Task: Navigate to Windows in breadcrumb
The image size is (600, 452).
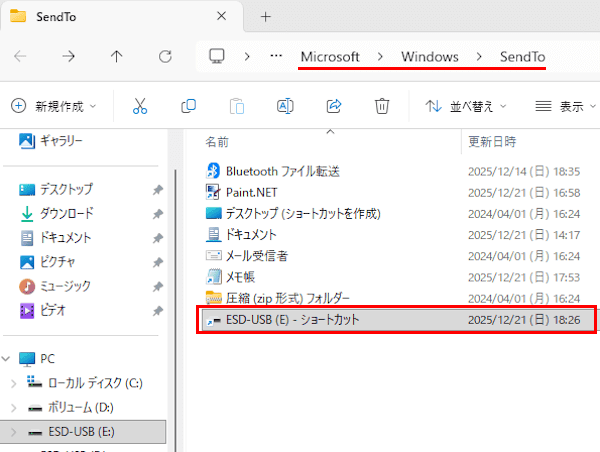Action: (x=430, y=57)
